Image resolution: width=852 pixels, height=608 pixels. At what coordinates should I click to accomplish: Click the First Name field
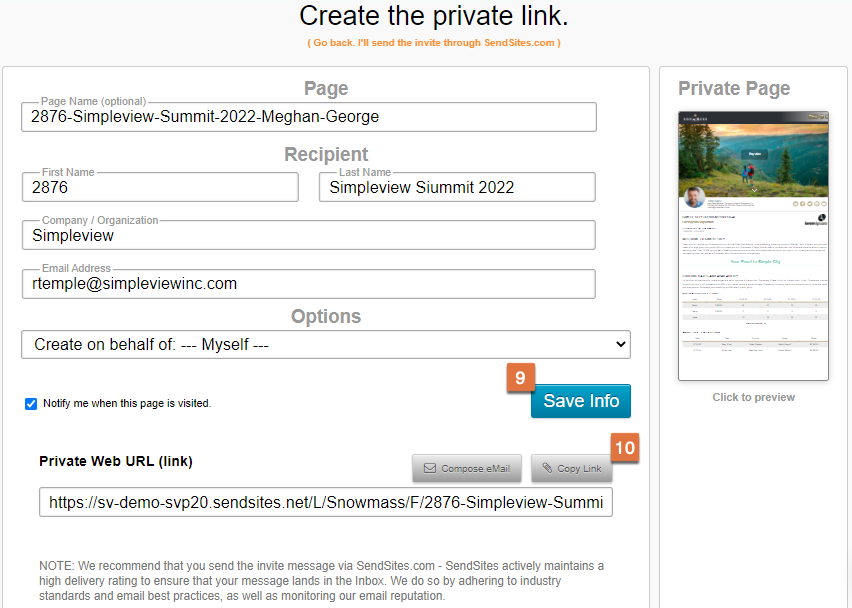(160, 187)
